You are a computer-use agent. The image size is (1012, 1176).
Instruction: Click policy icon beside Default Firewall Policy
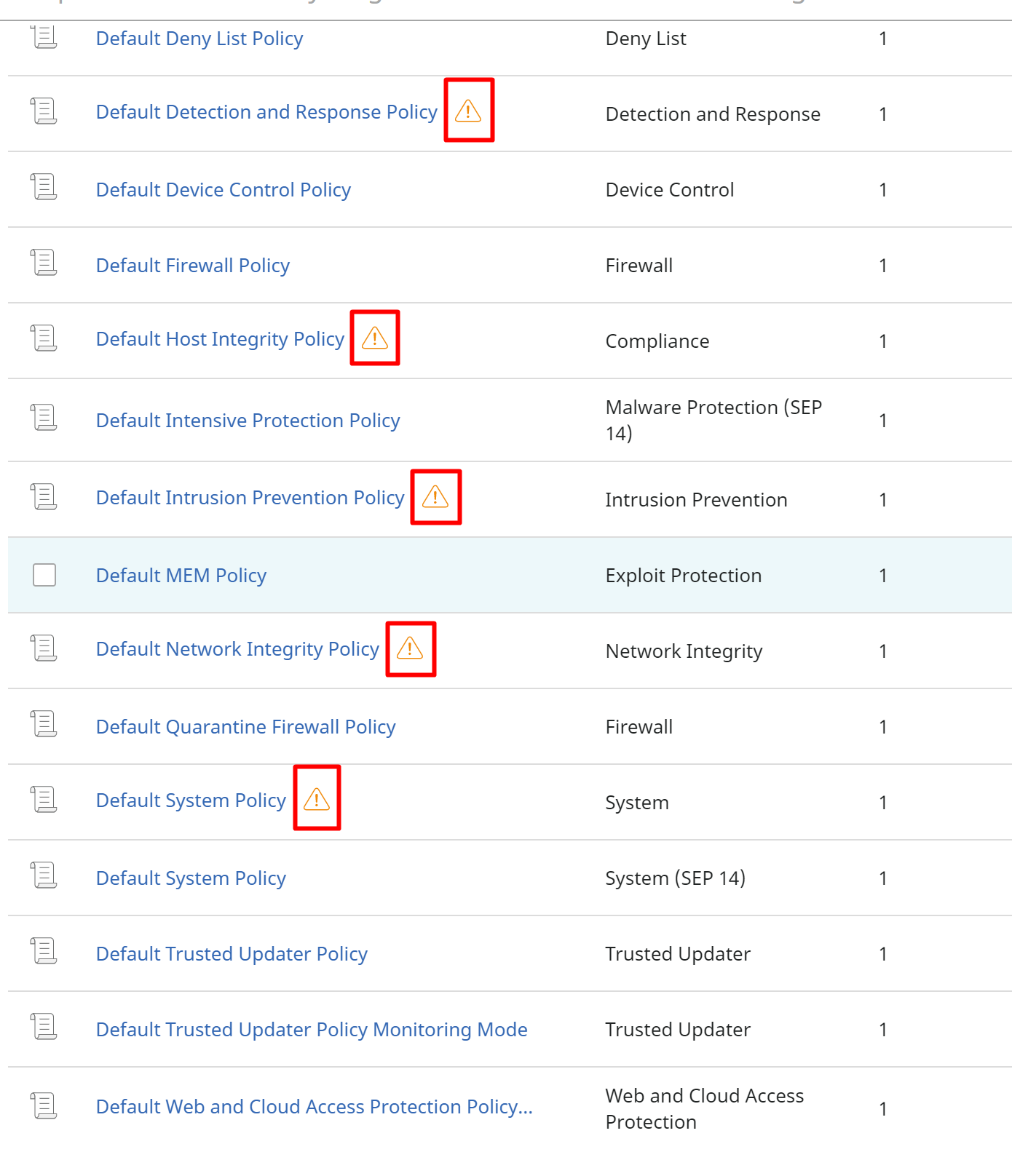pos(44,263)
